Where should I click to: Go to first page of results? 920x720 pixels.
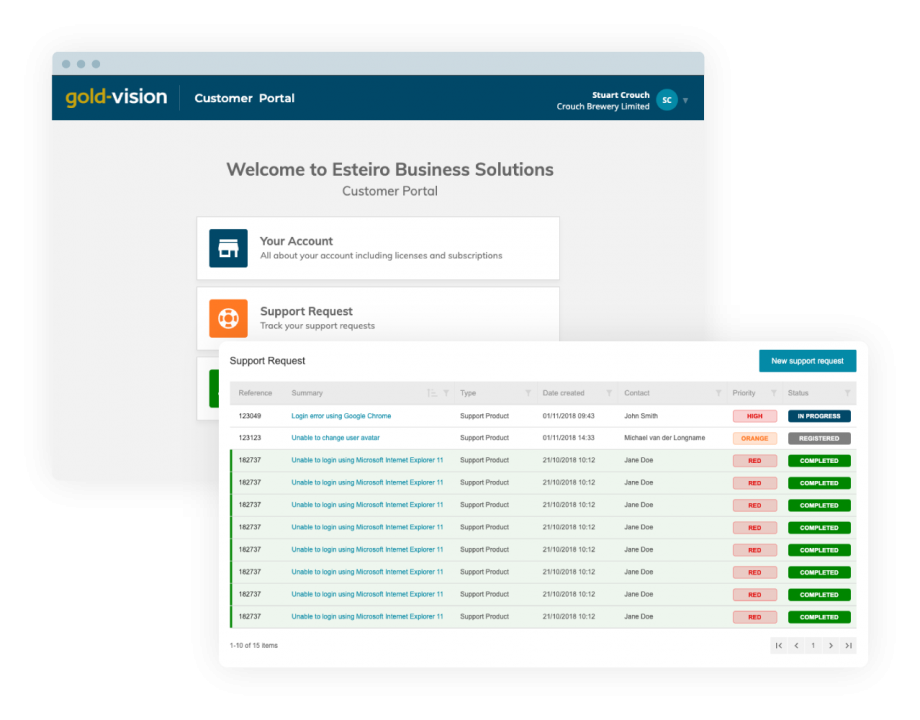click(779, 645)
